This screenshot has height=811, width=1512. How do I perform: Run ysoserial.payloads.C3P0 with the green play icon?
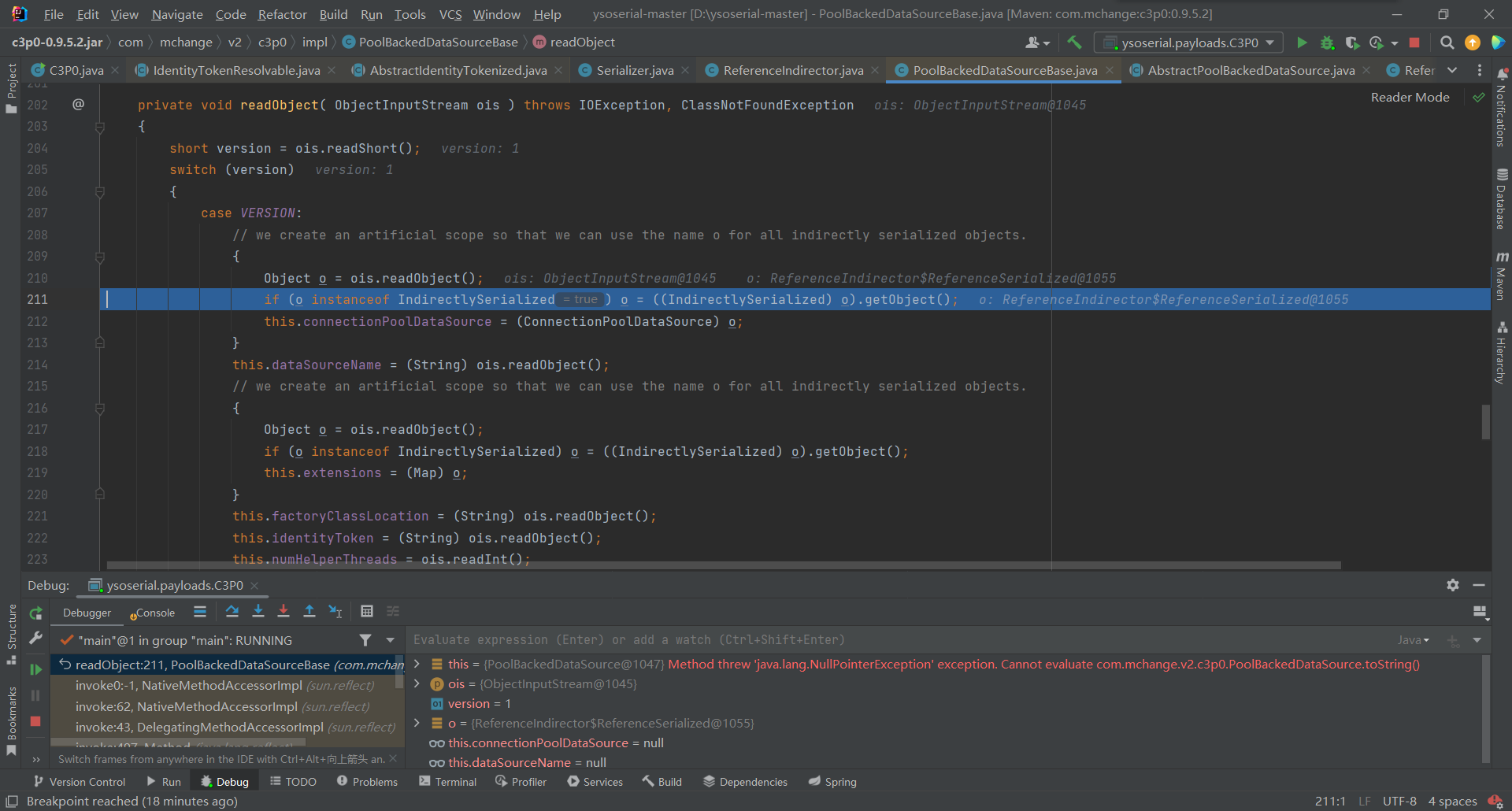point(1302,43)
